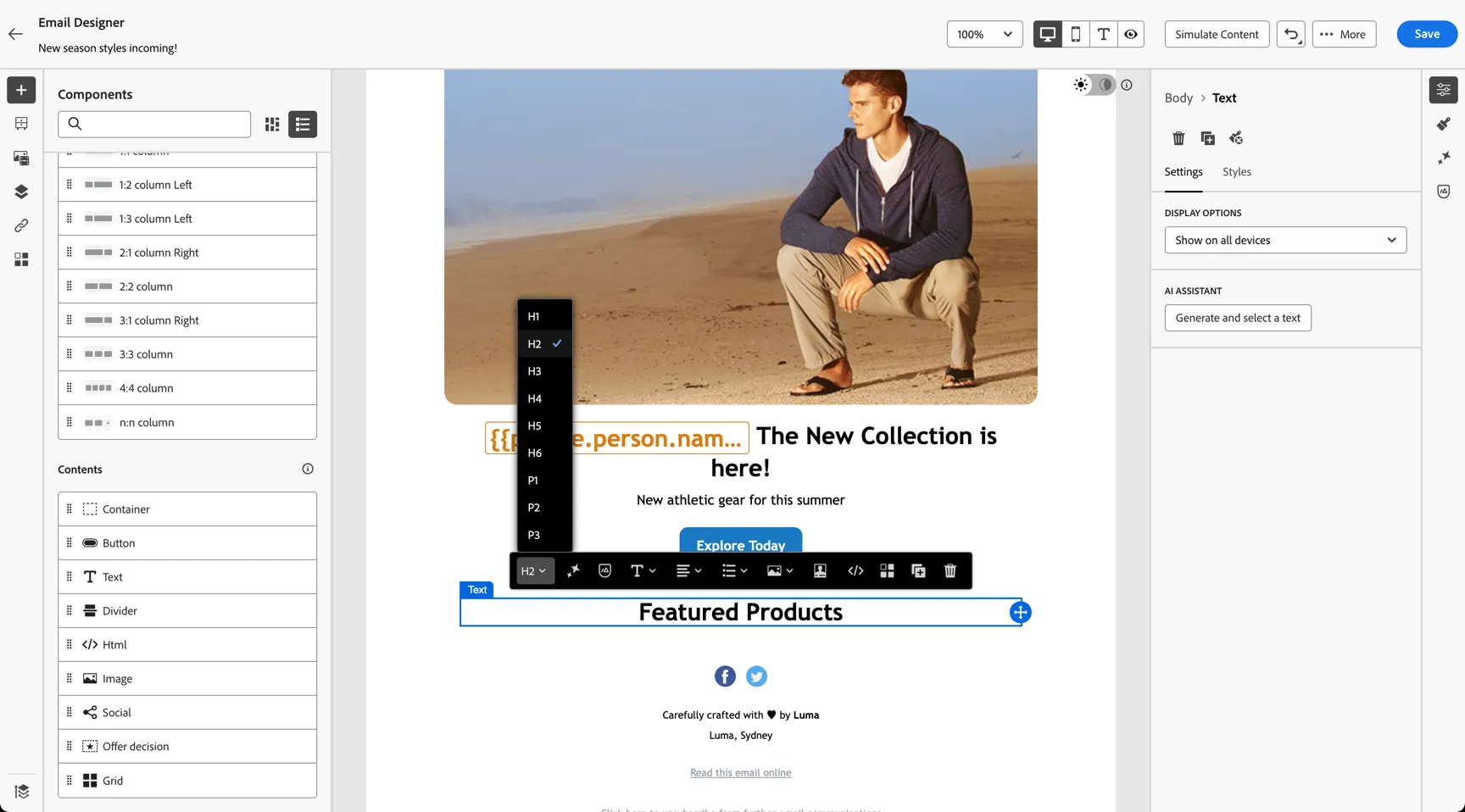Choose H1 from heading menu
The height and width of the screenshot is (812, 1465).
click(545, 316)
